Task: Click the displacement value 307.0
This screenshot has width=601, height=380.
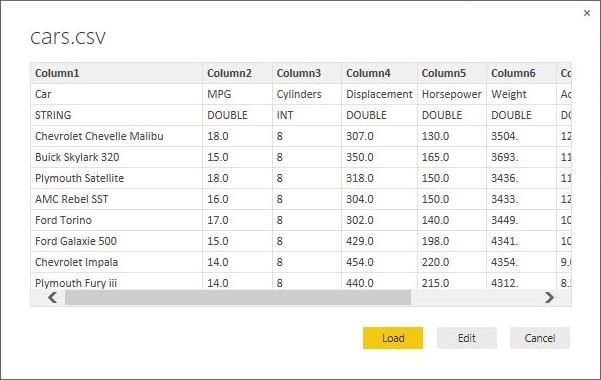Action: point(379,136)
